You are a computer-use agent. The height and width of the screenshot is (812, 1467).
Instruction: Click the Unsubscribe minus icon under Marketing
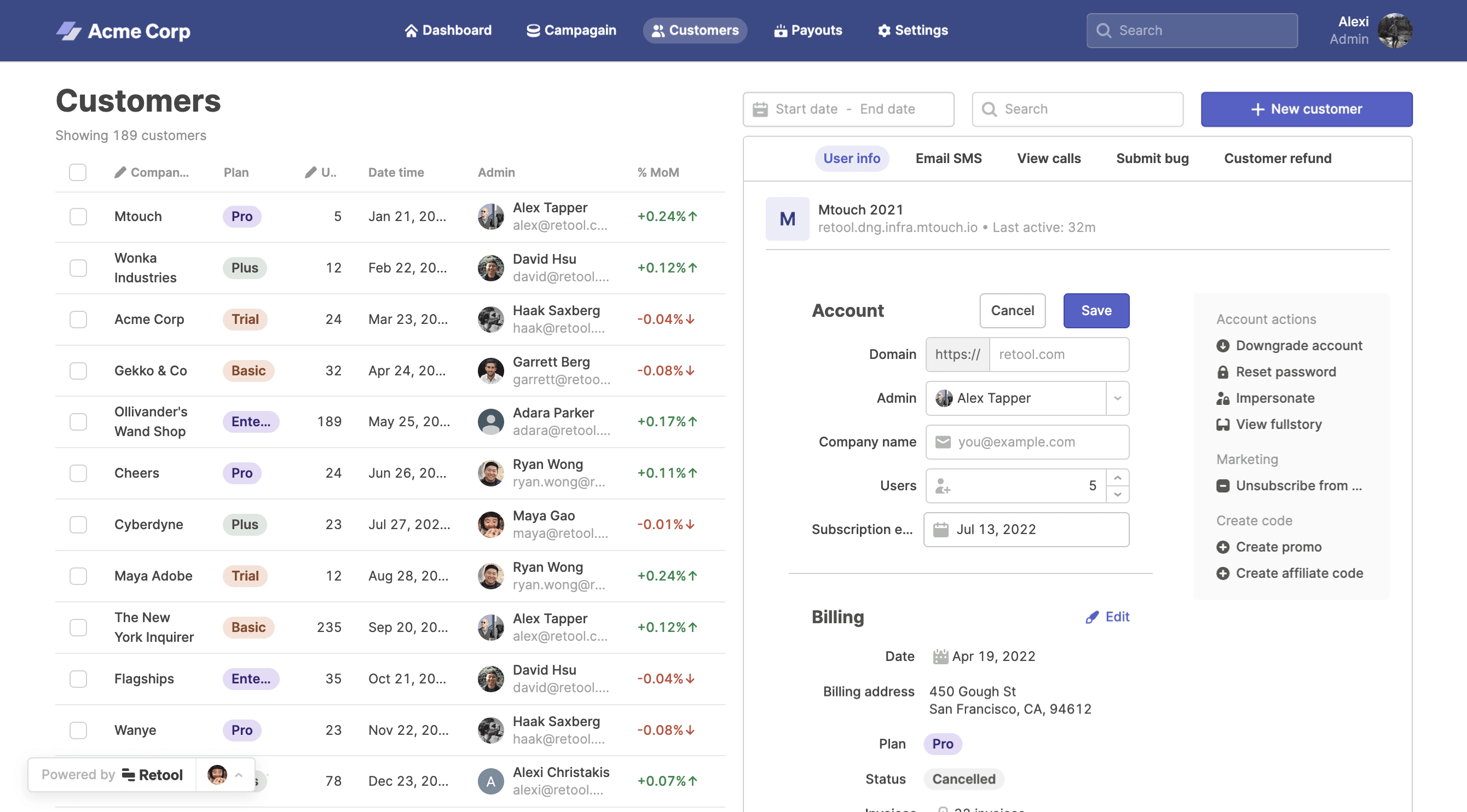(1222, 486)
